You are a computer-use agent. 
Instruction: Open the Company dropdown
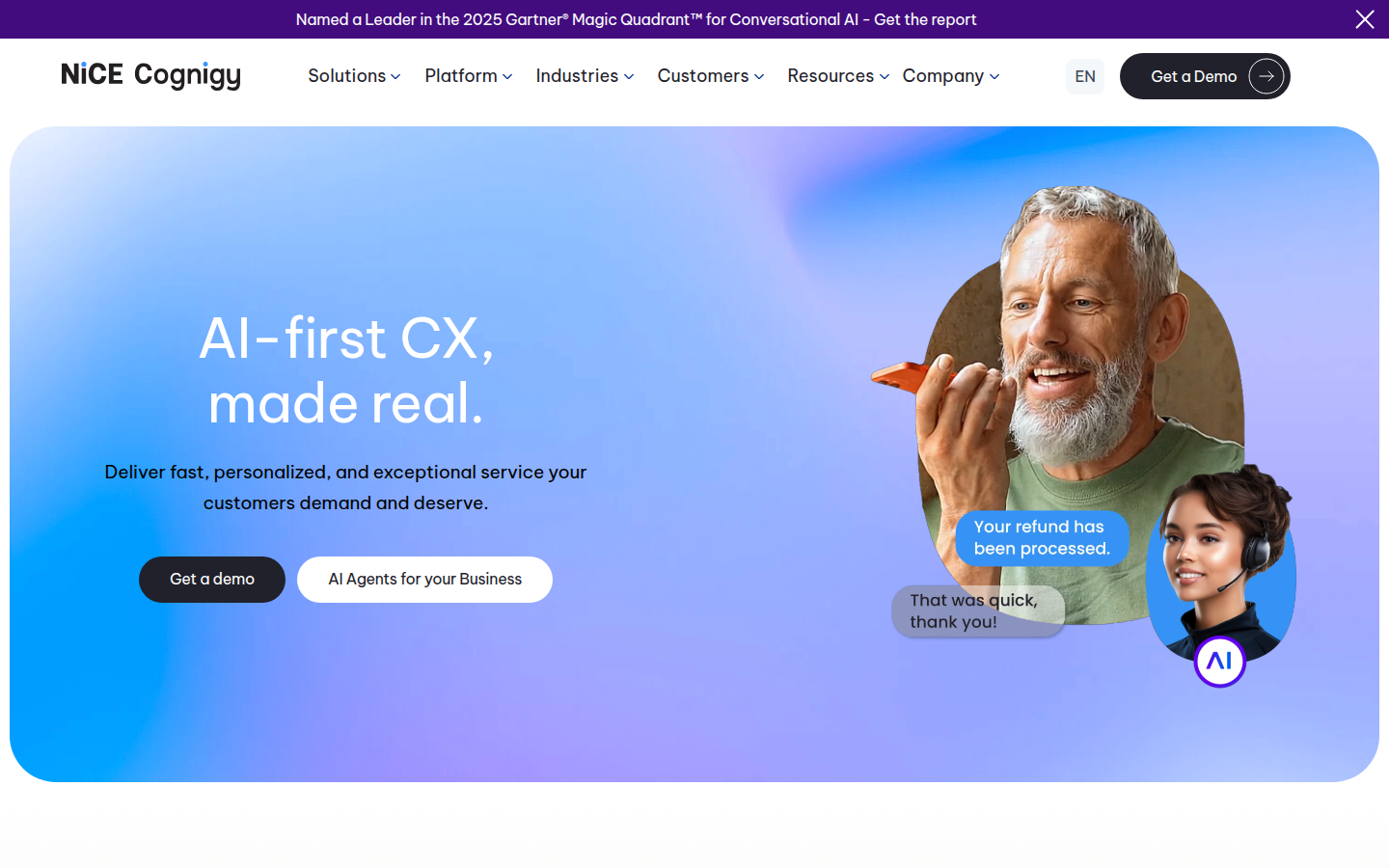point(951,75)
